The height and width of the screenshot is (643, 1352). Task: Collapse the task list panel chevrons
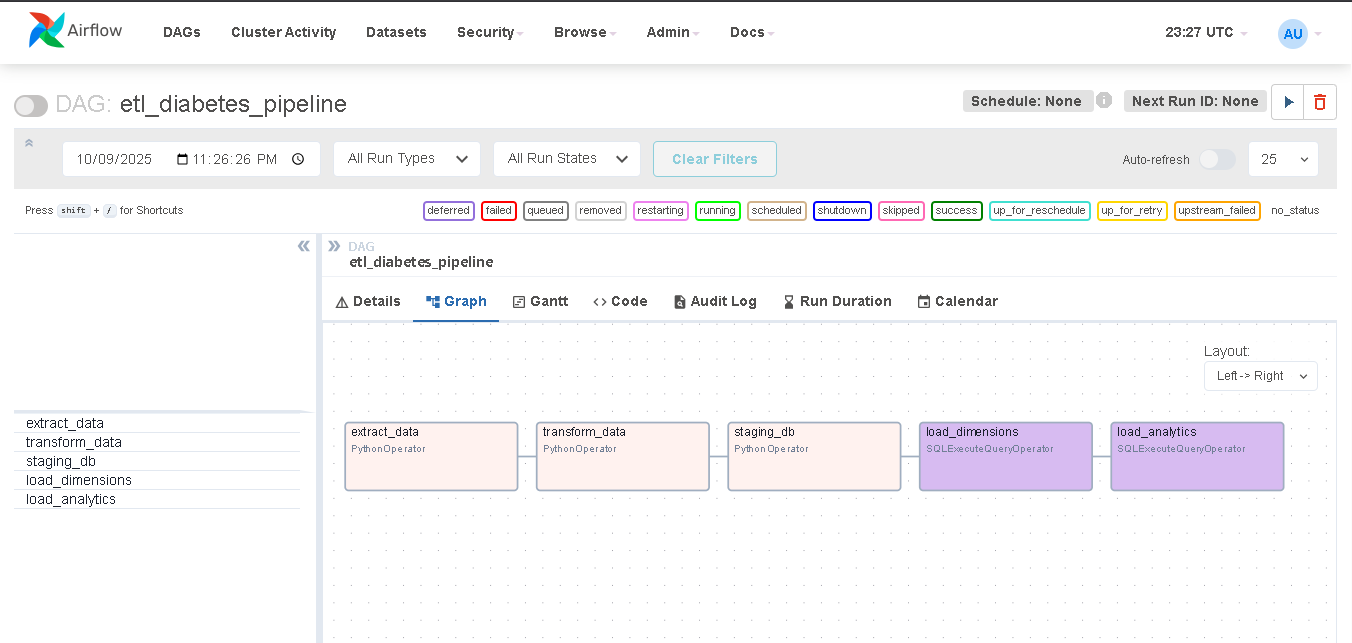(x=304, y=246)
